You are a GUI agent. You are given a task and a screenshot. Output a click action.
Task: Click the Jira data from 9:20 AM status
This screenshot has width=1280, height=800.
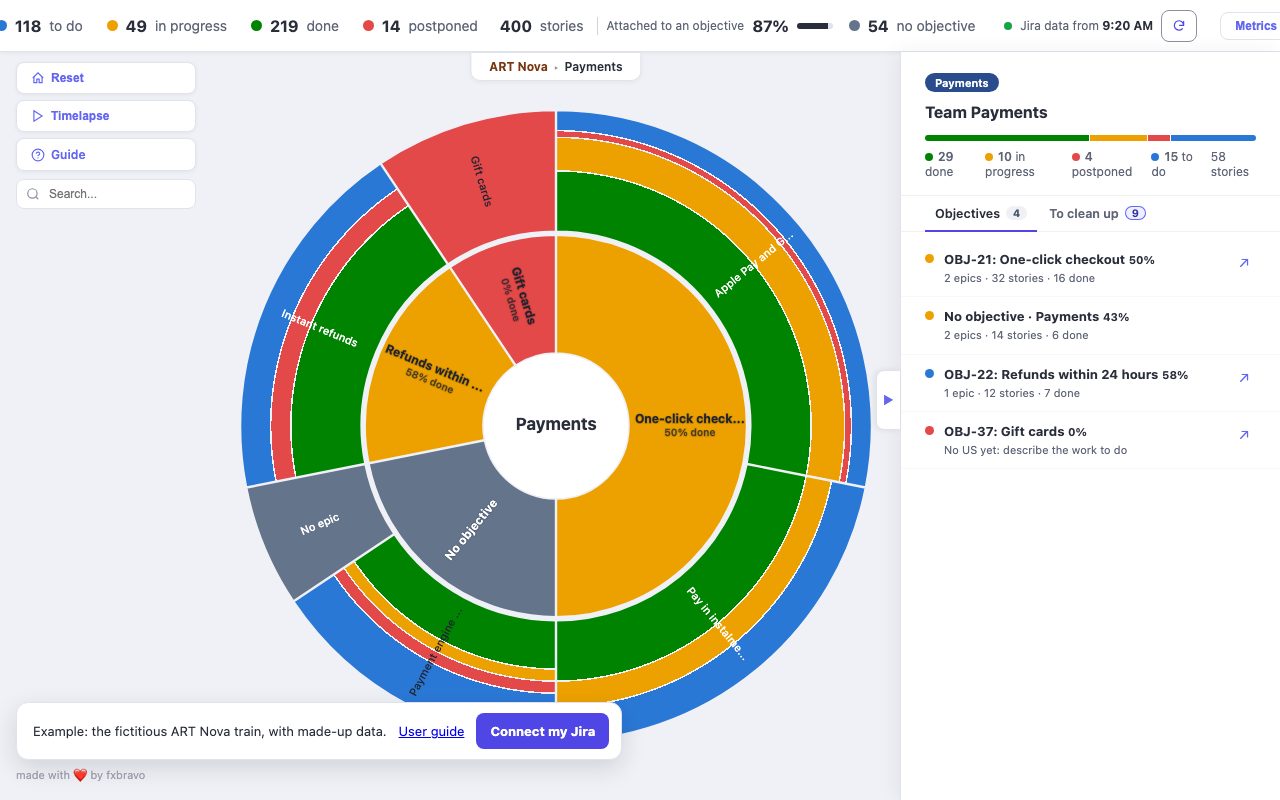(x=1078, y=26)
